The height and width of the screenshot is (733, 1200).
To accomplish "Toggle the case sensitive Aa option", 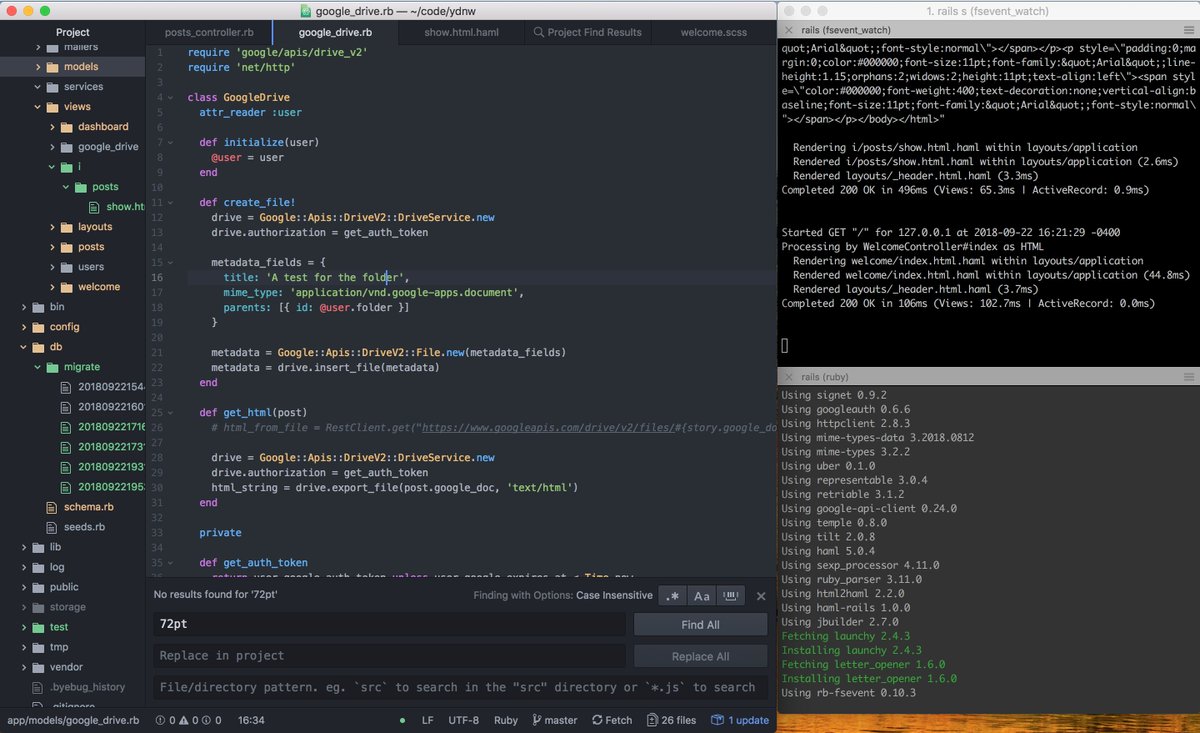I will (x=702, y=596).
